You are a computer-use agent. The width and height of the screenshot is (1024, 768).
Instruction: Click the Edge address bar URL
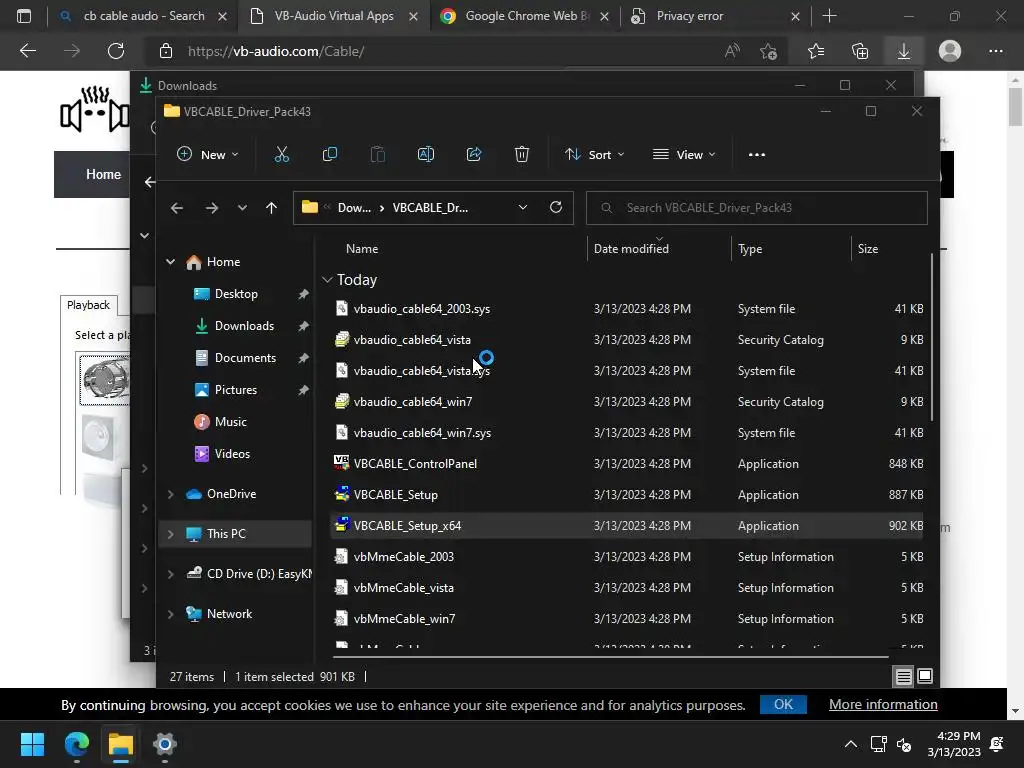point(276,51)
